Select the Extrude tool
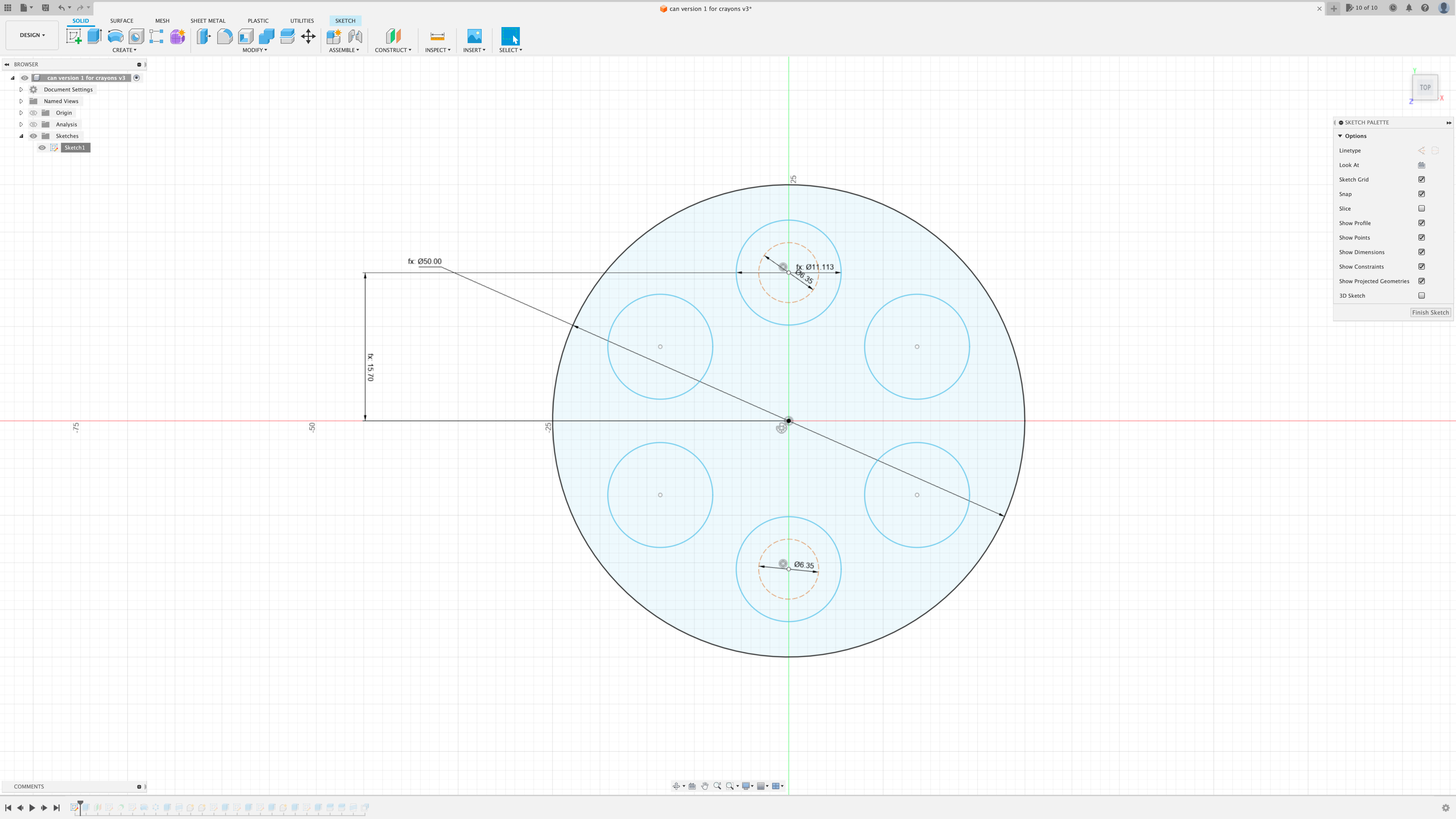The width and height of the screenshot is (1456, 819). [x=94, y=36]
